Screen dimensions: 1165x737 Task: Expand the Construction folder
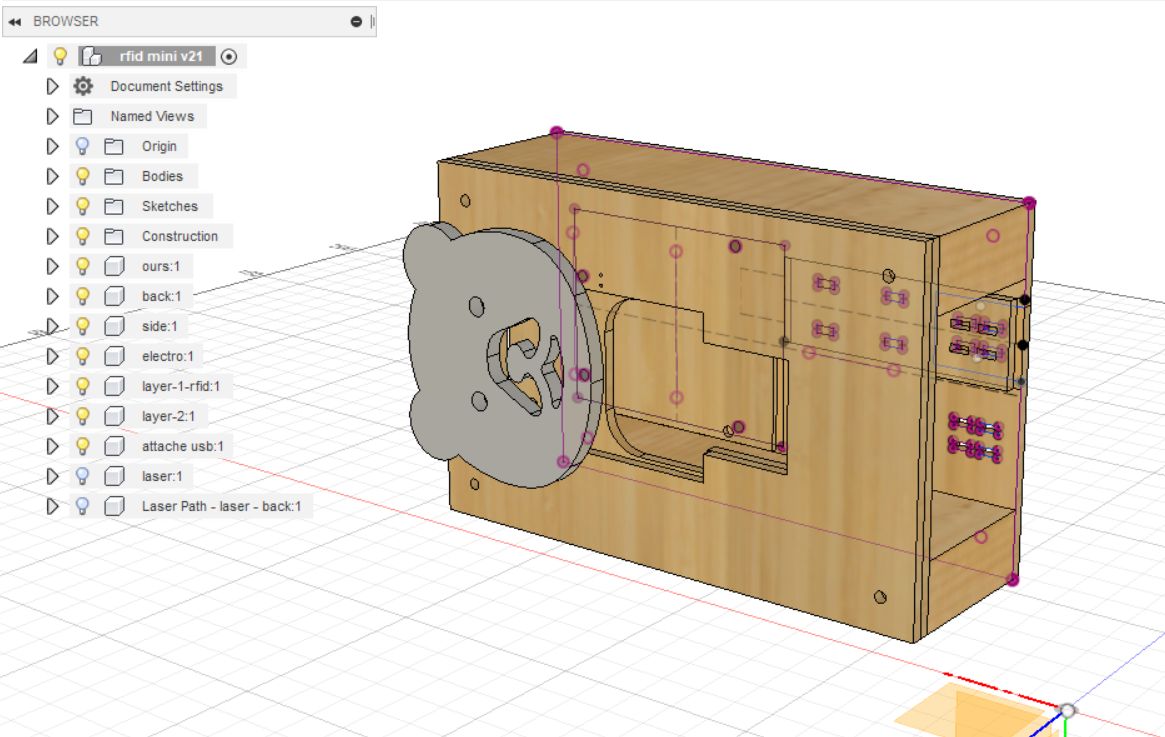click(x=52, y=236)
